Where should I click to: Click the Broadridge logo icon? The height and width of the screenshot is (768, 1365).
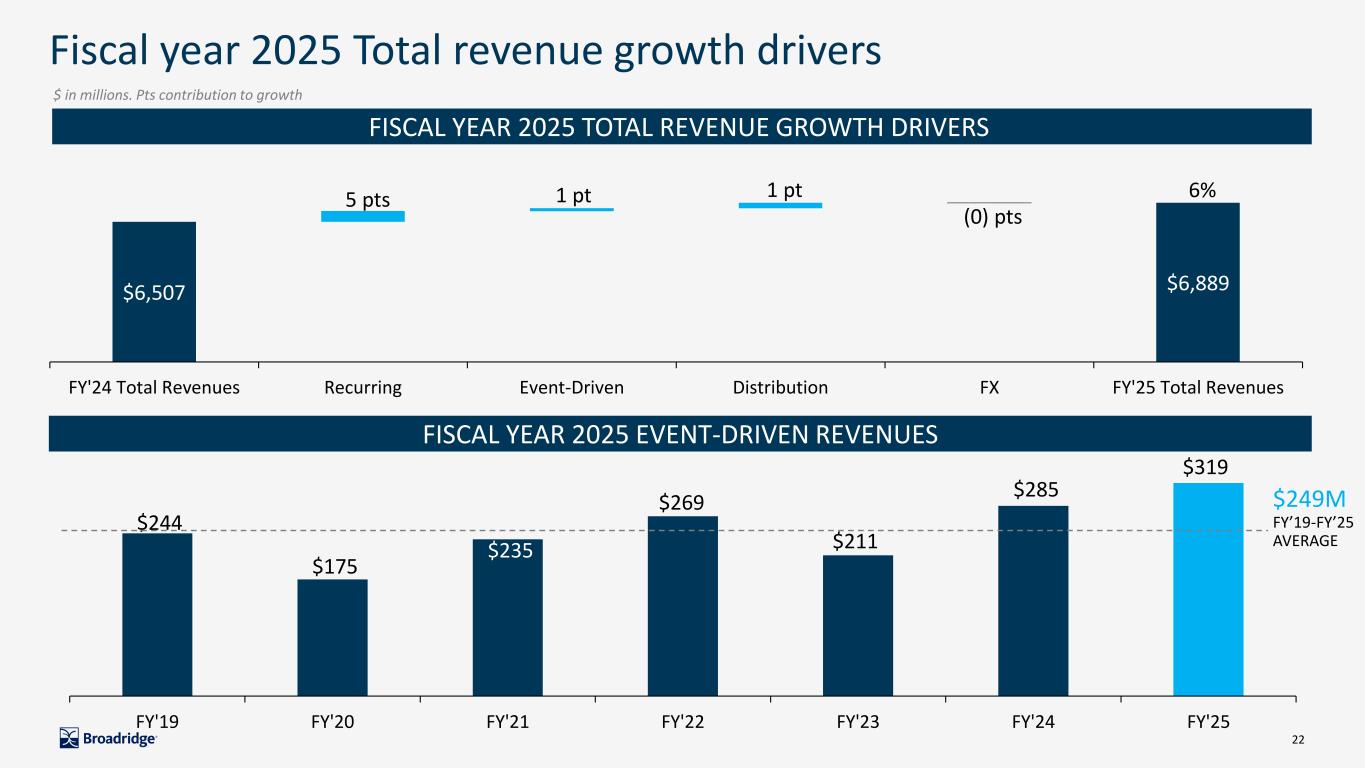point(70,739)
